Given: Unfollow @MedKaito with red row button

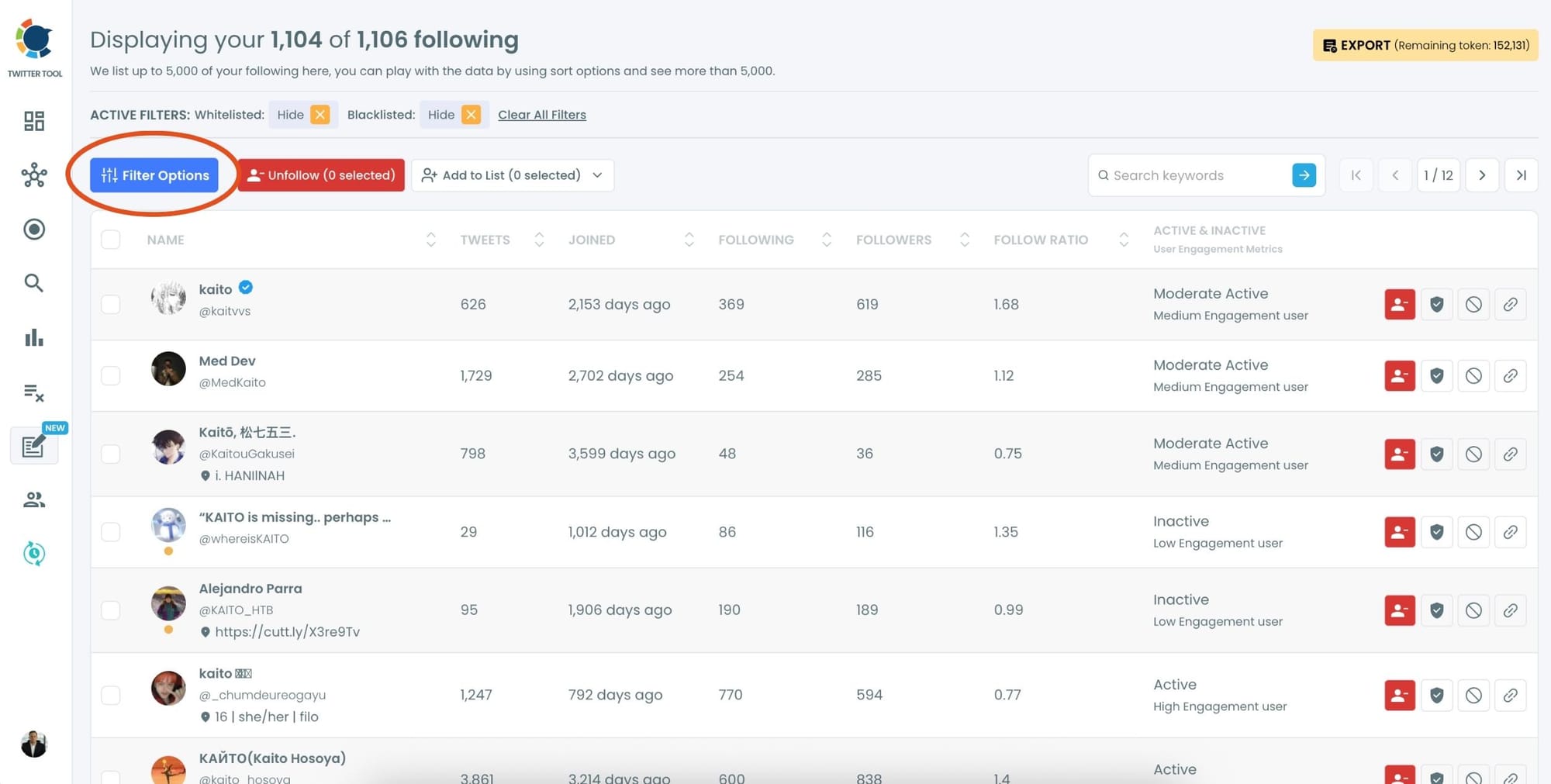Looking at the screenshot, I should (x=1400, y=376).
